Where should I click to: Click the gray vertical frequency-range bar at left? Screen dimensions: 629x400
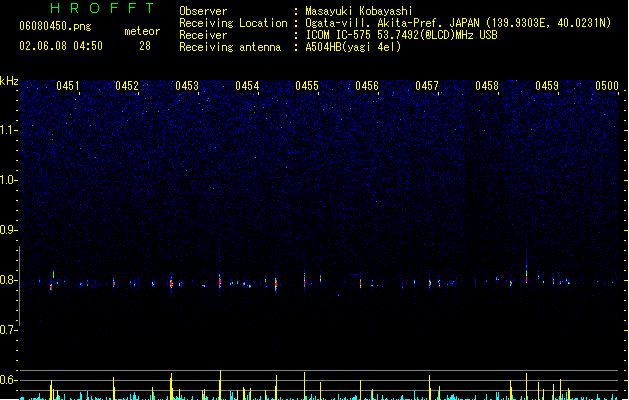[19, 286]
